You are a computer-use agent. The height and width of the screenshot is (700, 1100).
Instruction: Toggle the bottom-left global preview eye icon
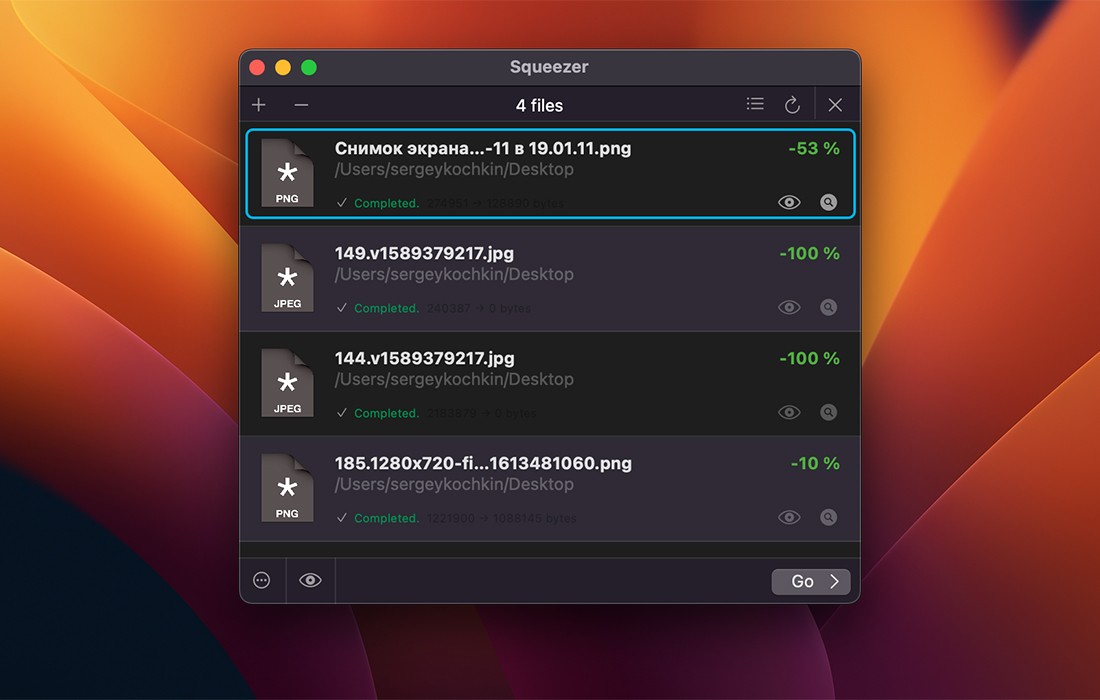tap(310, 581)
